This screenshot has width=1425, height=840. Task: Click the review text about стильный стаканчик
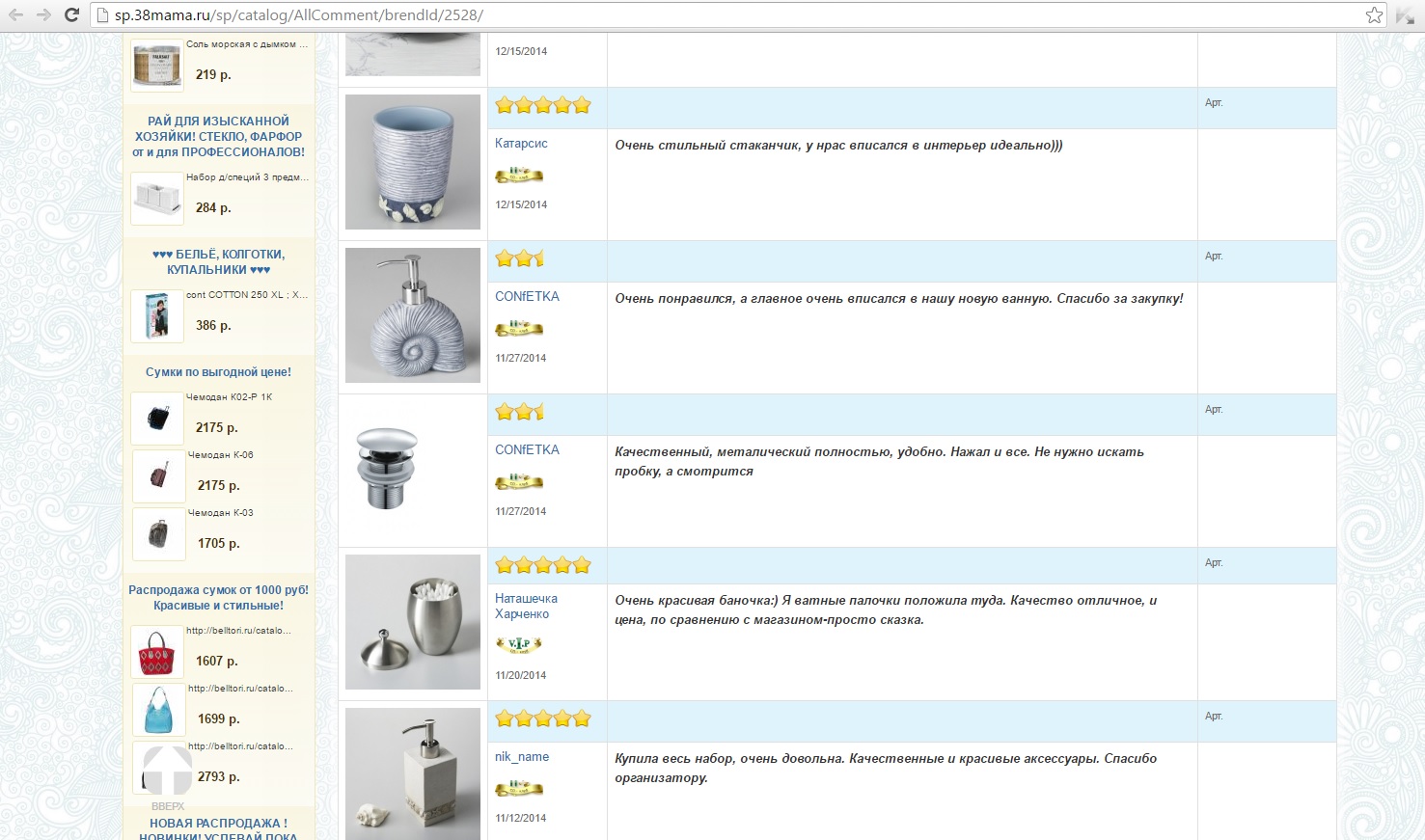[838, 146]
